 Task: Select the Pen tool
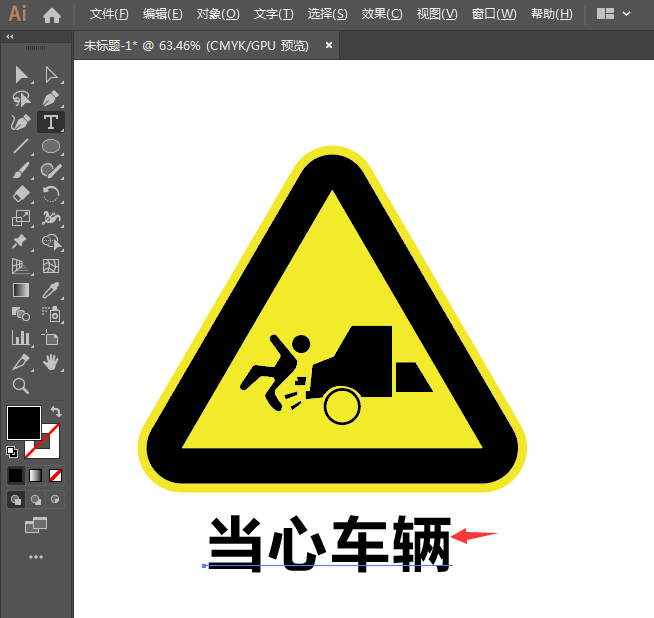pos(51,99)
